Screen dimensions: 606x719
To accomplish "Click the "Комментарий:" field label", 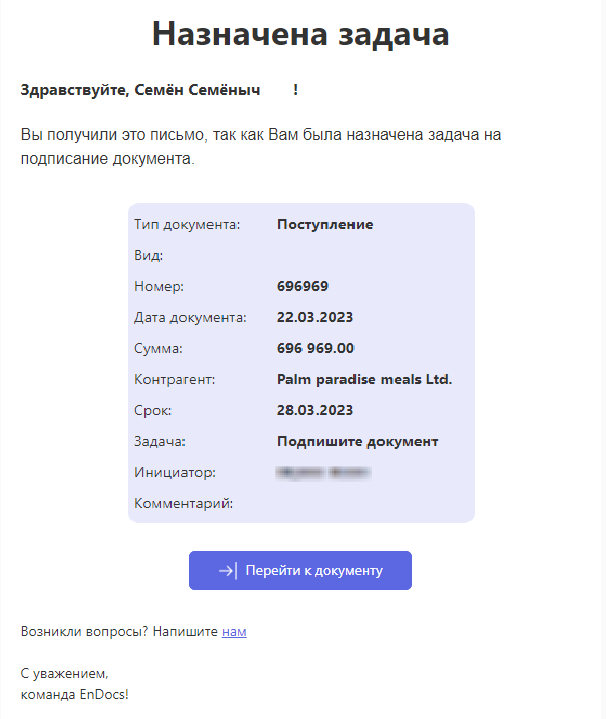I will [x=183, y=503].
